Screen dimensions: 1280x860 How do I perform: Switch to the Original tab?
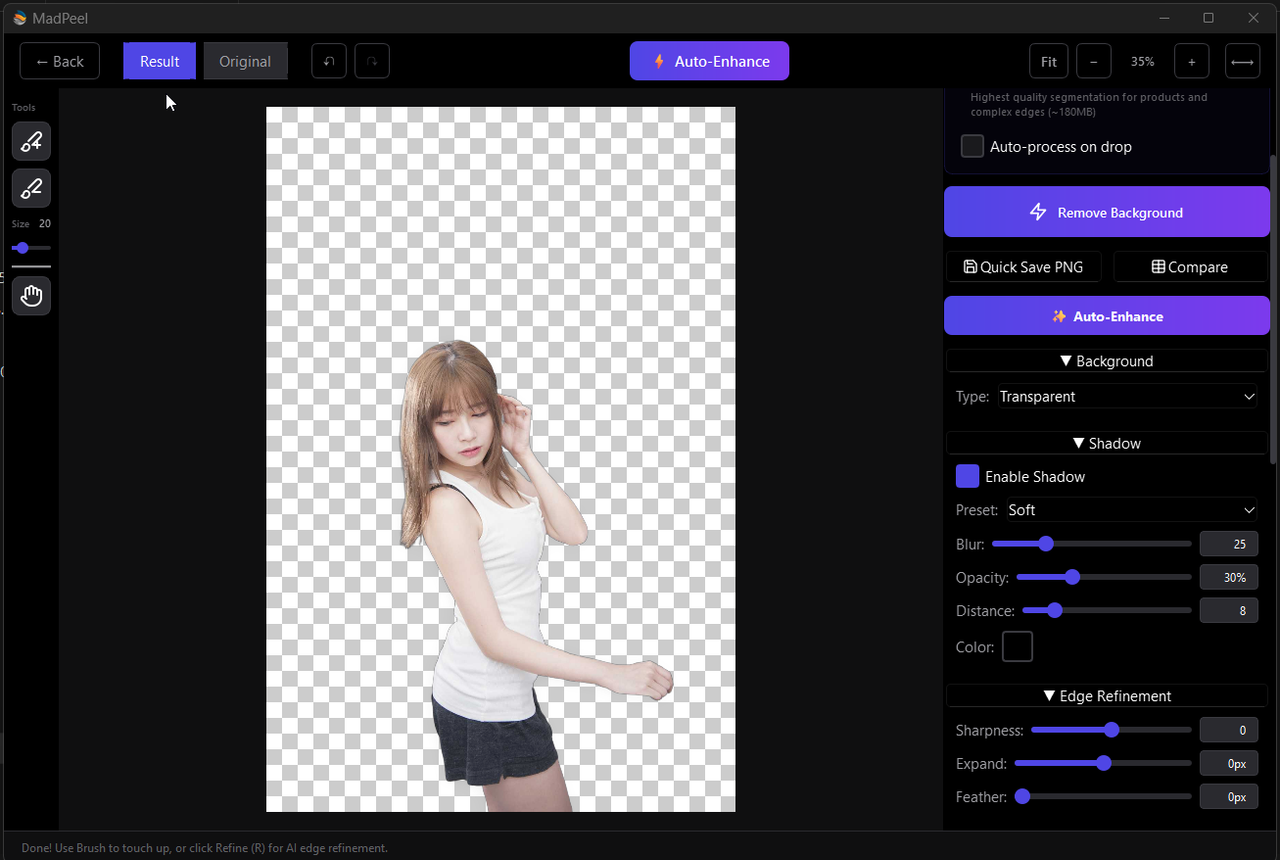click(245, 61)
